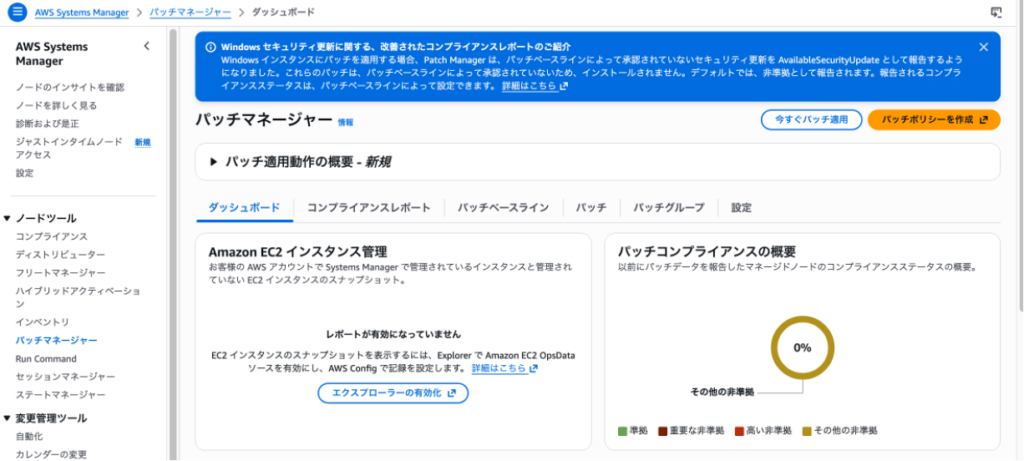Click the green 準拠 legend swatch

622,431
